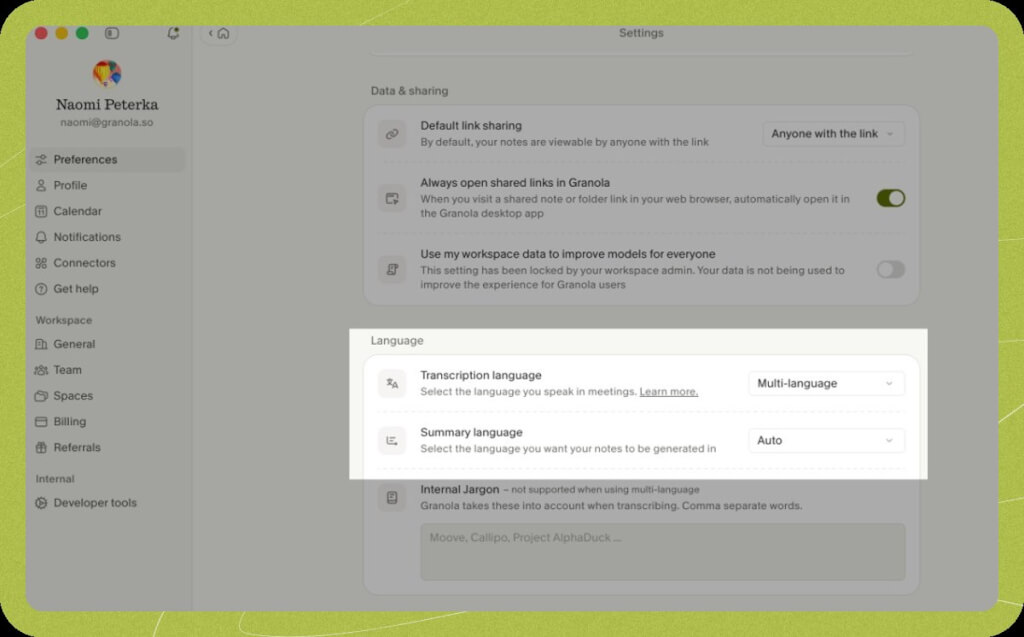Follow the Learn more link
This screenshot has width=1024, height=637.
[669, 392]
